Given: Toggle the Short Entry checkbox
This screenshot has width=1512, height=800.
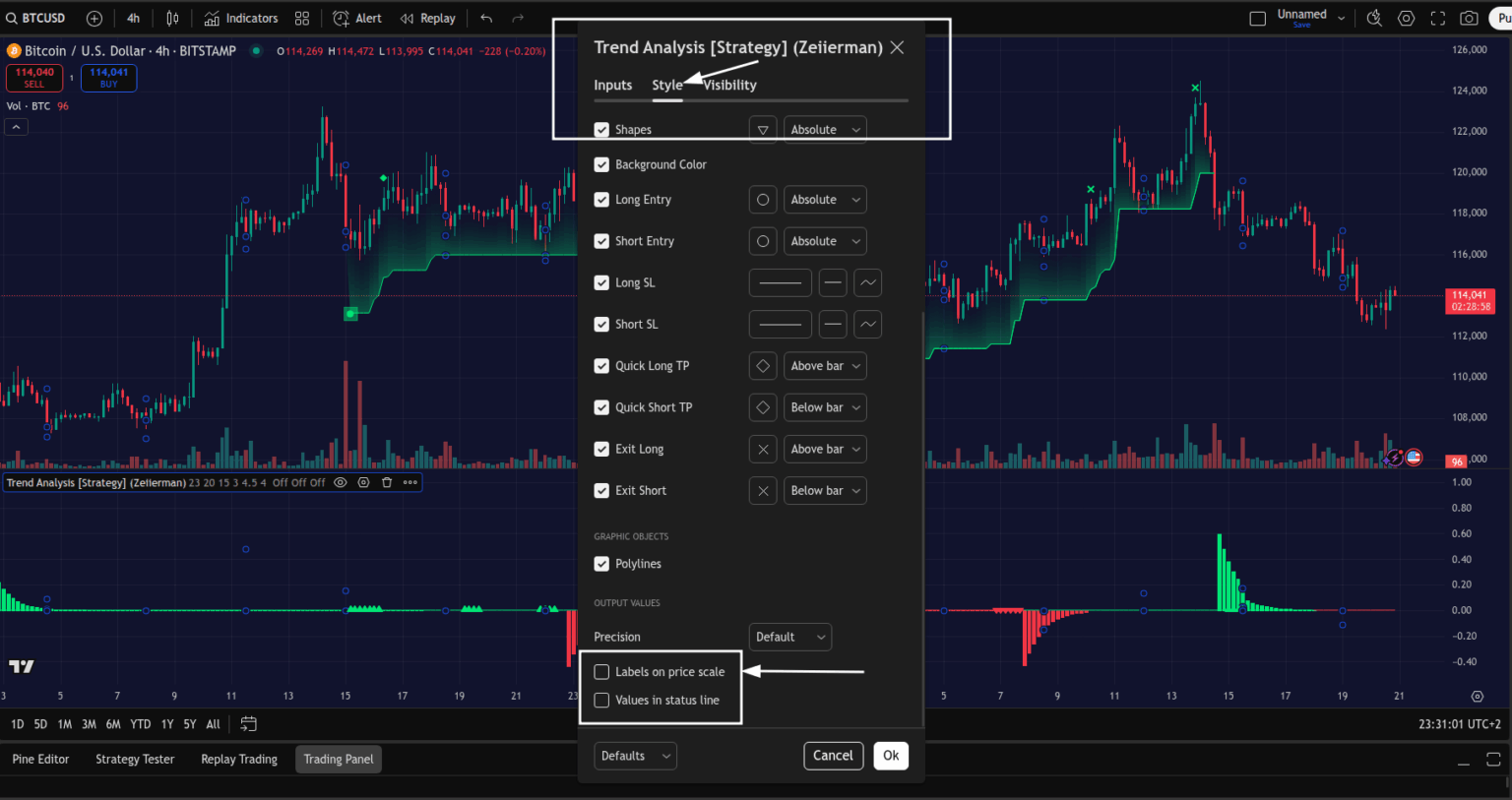Looking at the screenshot, I should click(601, 241).
